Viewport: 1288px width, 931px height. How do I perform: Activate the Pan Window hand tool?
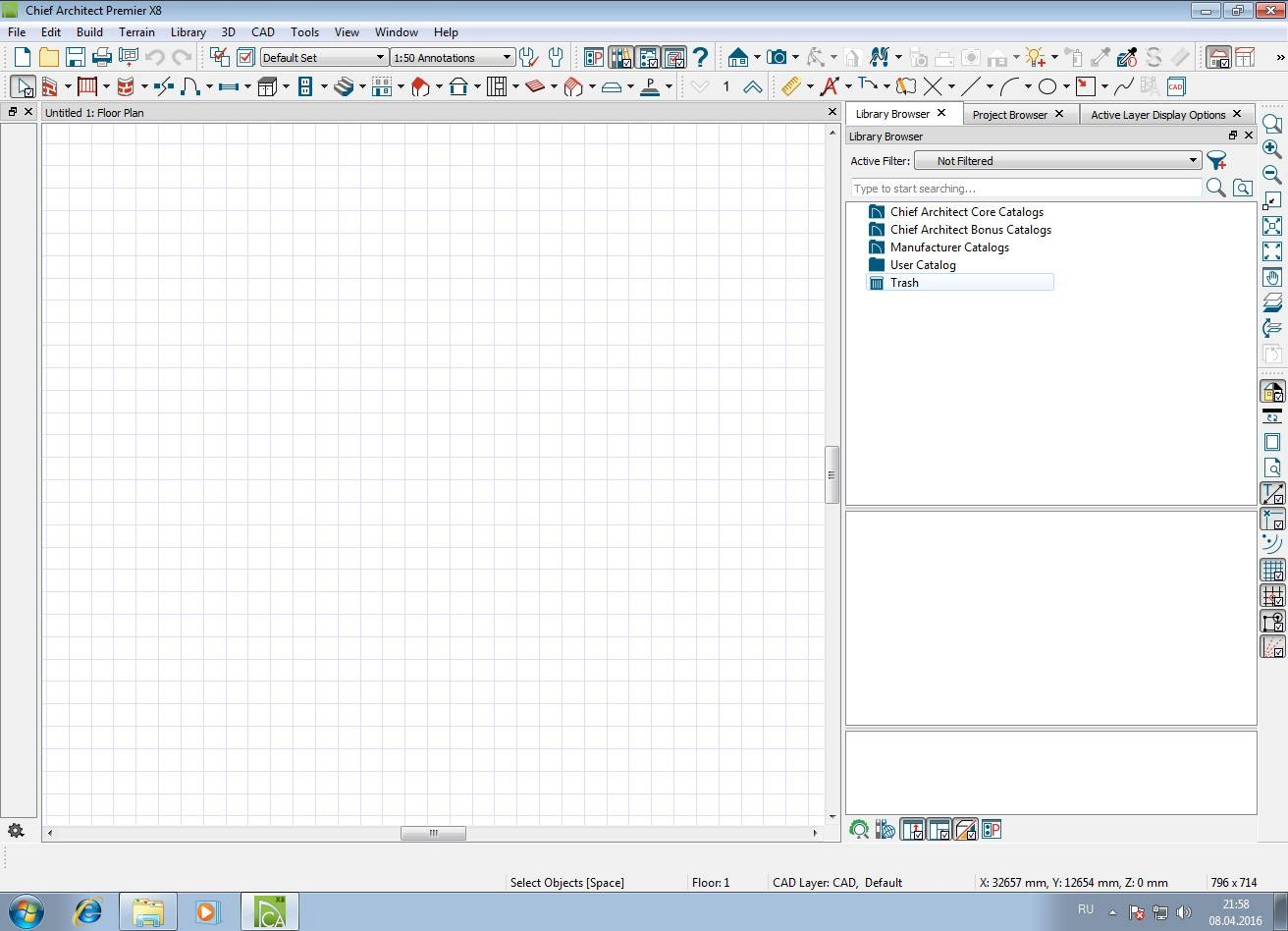point(1272,277)
